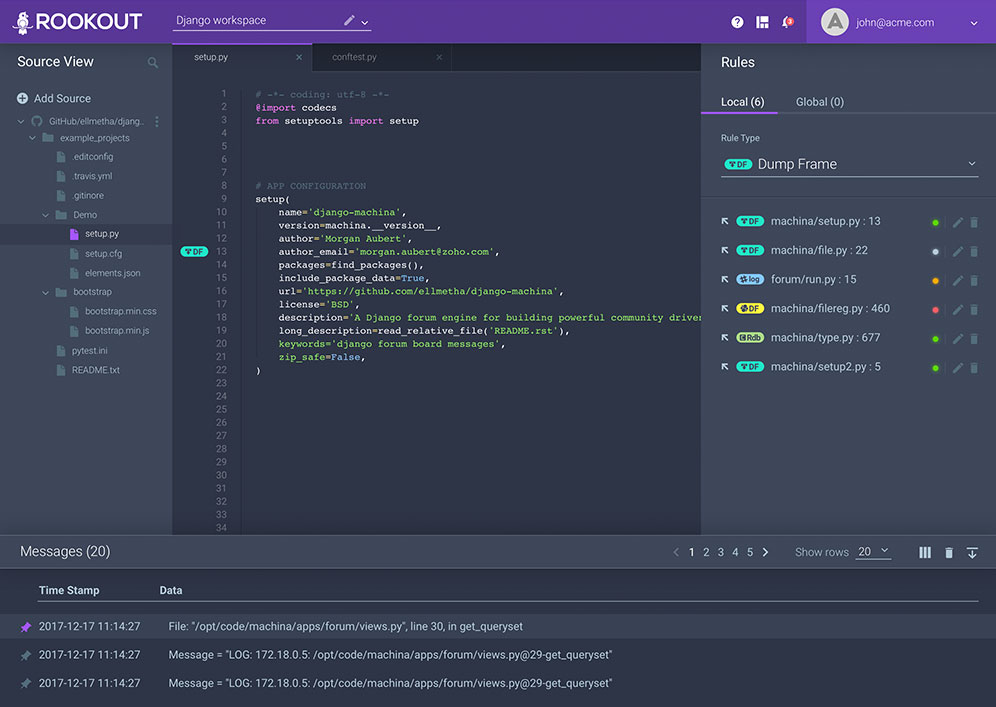Open the Show rows dropdown
The image size is (996, 707).
tap(873, 552)
